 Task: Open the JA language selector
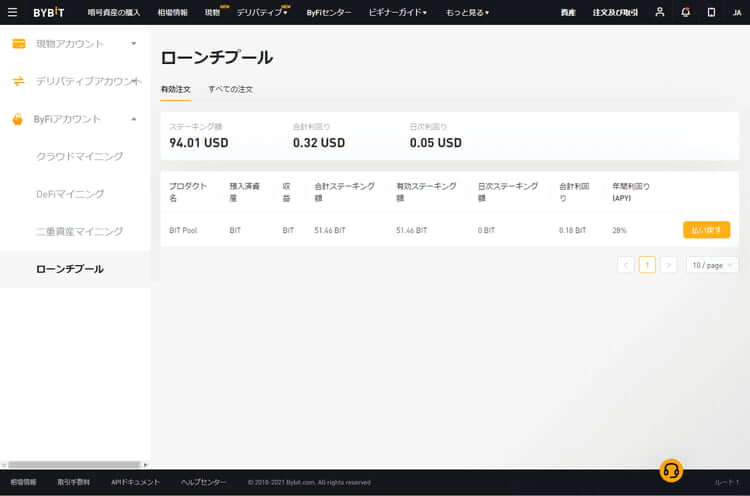tap(737, 13)
